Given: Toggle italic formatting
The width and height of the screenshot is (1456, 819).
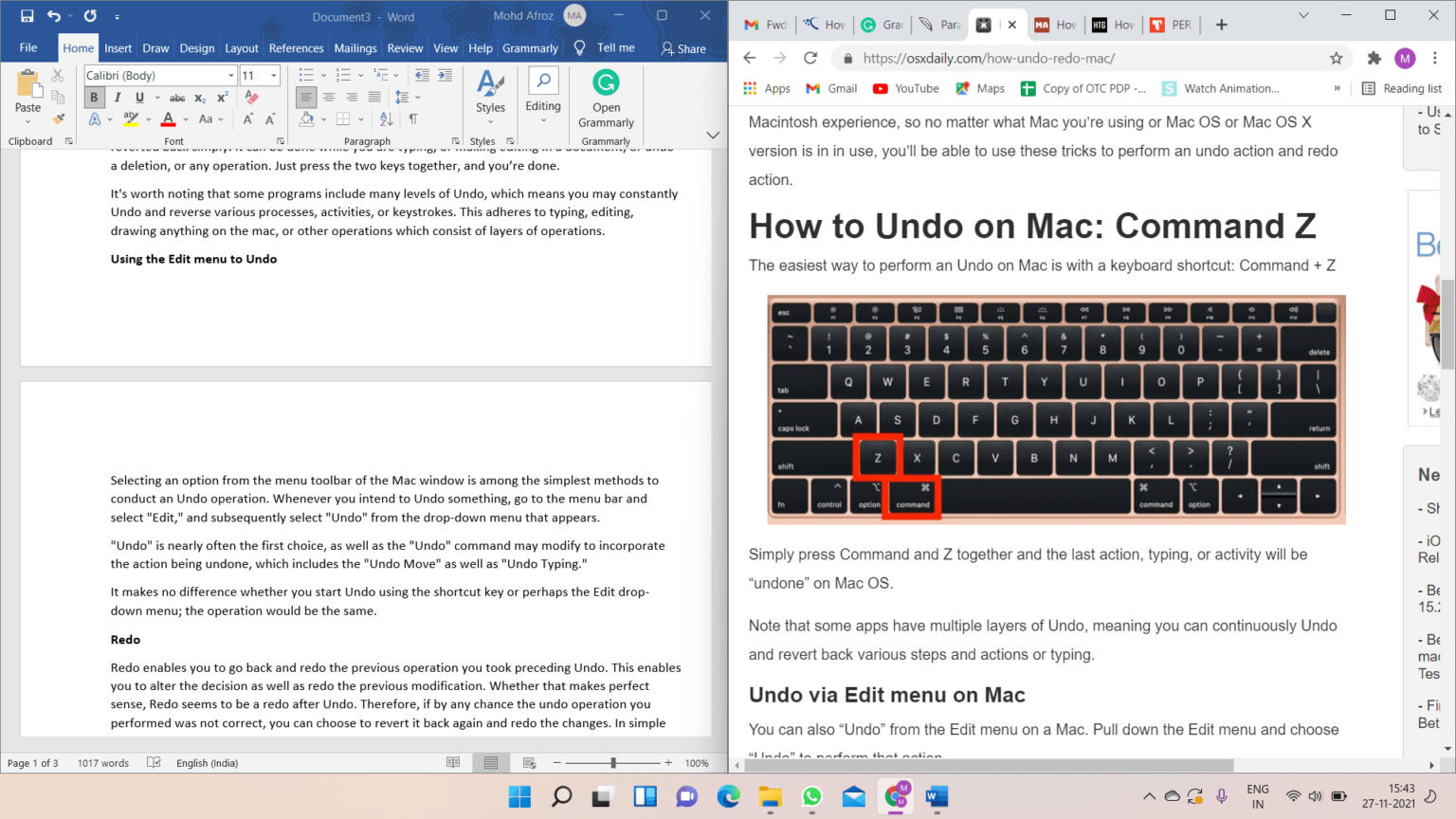Looking at the screenshot, I should (116, 97).
